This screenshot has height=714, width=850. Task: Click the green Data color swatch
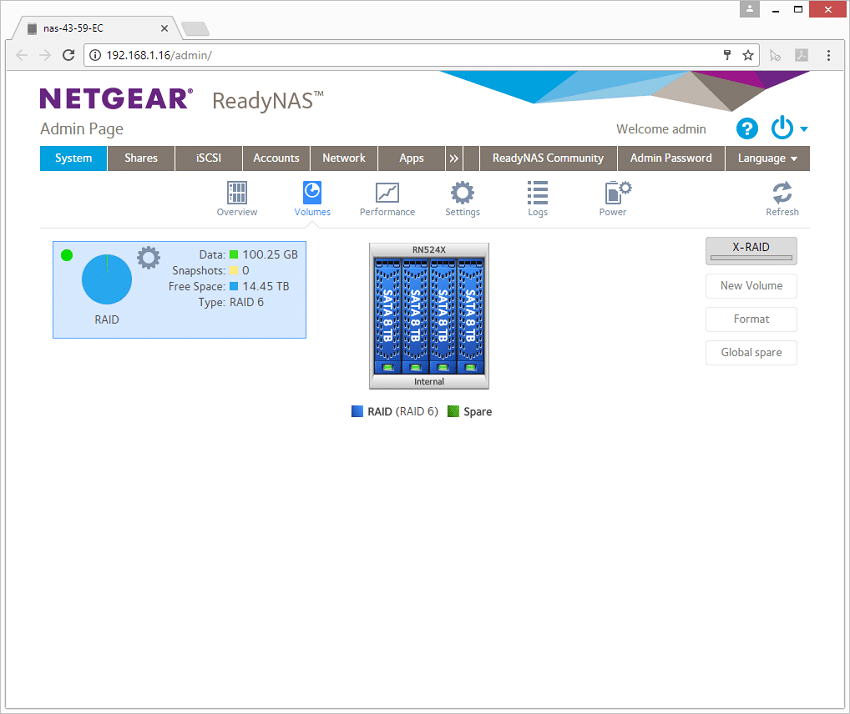pos(234,254)
